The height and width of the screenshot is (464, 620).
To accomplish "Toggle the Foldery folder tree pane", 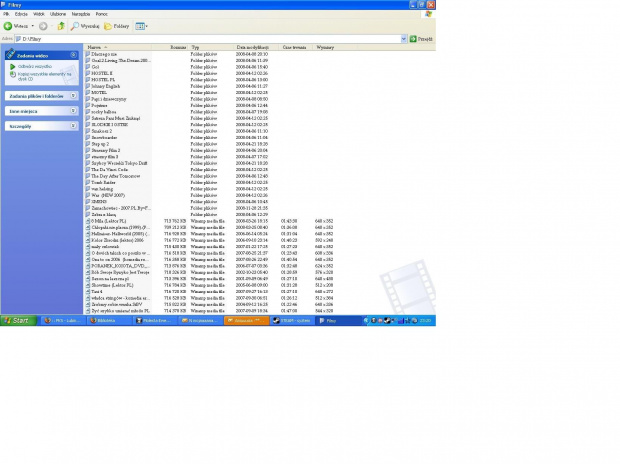I will pos(117,26).
